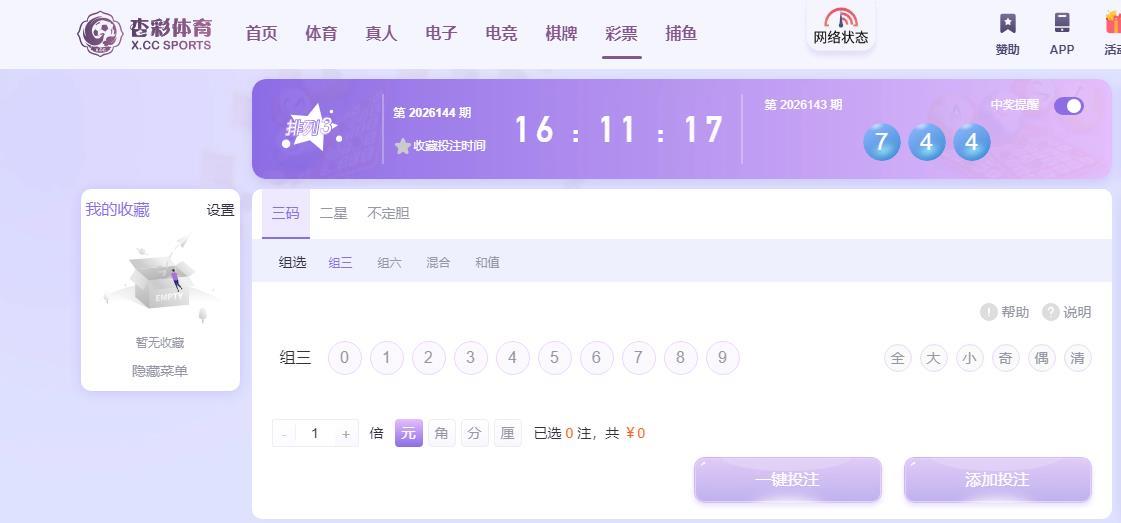Click the 奇 (odd) quick-select circle
Screen dimensions: 1121x523
[x=1006, y=358]
